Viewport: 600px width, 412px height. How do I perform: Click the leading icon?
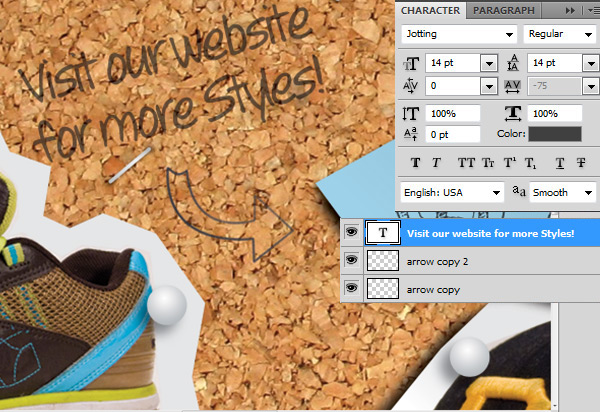tap(513, 63)
